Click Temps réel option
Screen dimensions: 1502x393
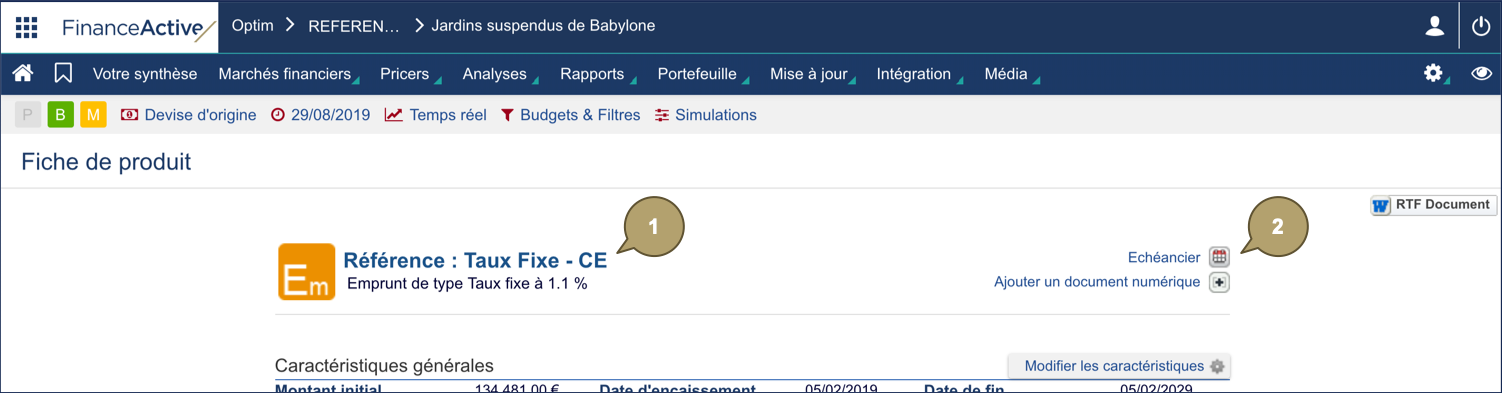(x=436, y=115)
